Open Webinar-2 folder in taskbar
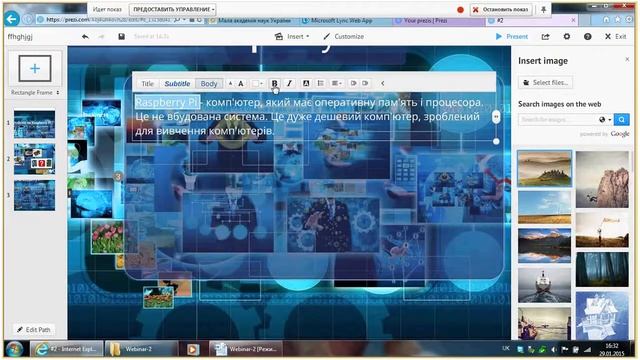 tap(141, 349)
